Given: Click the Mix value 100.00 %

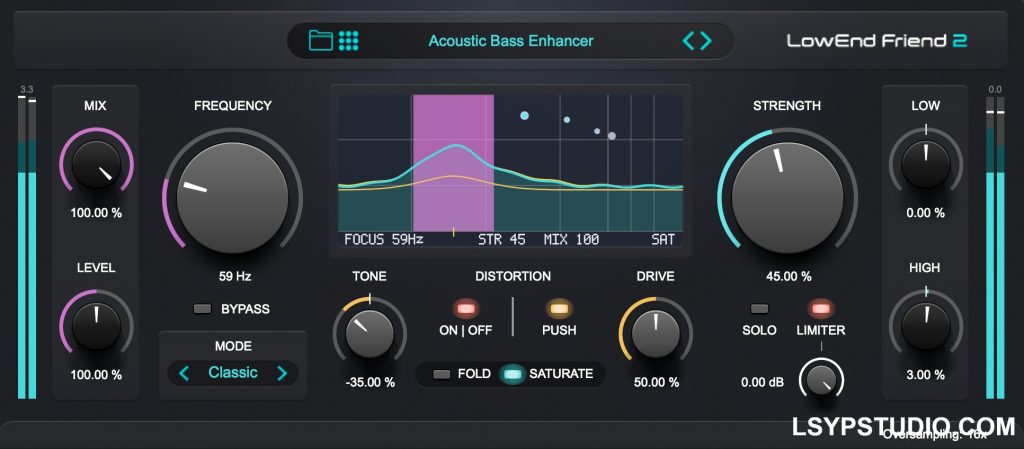Looking at the screenshot, I should [97, 213].
